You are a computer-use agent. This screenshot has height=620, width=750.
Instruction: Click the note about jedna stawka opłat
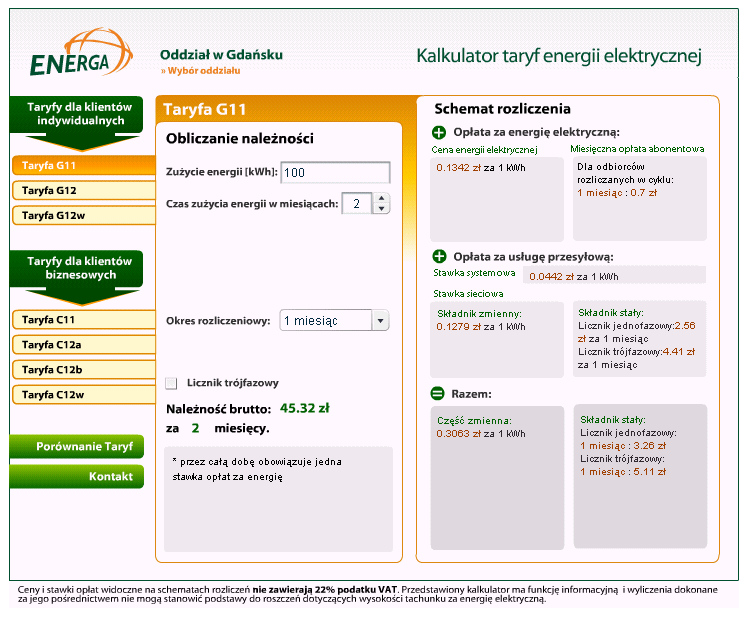click(x=257, y=469)
